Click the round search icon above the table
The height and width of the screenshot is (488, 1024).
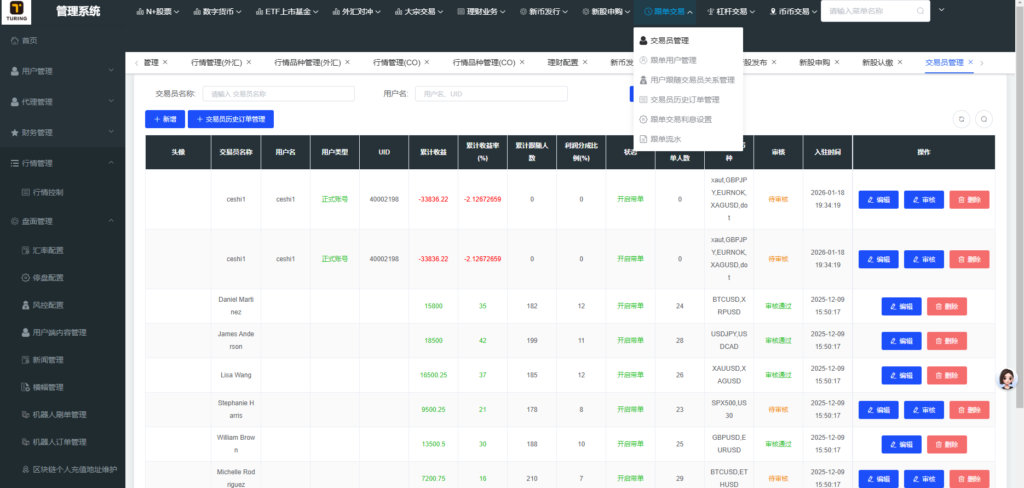coord(984,119)
